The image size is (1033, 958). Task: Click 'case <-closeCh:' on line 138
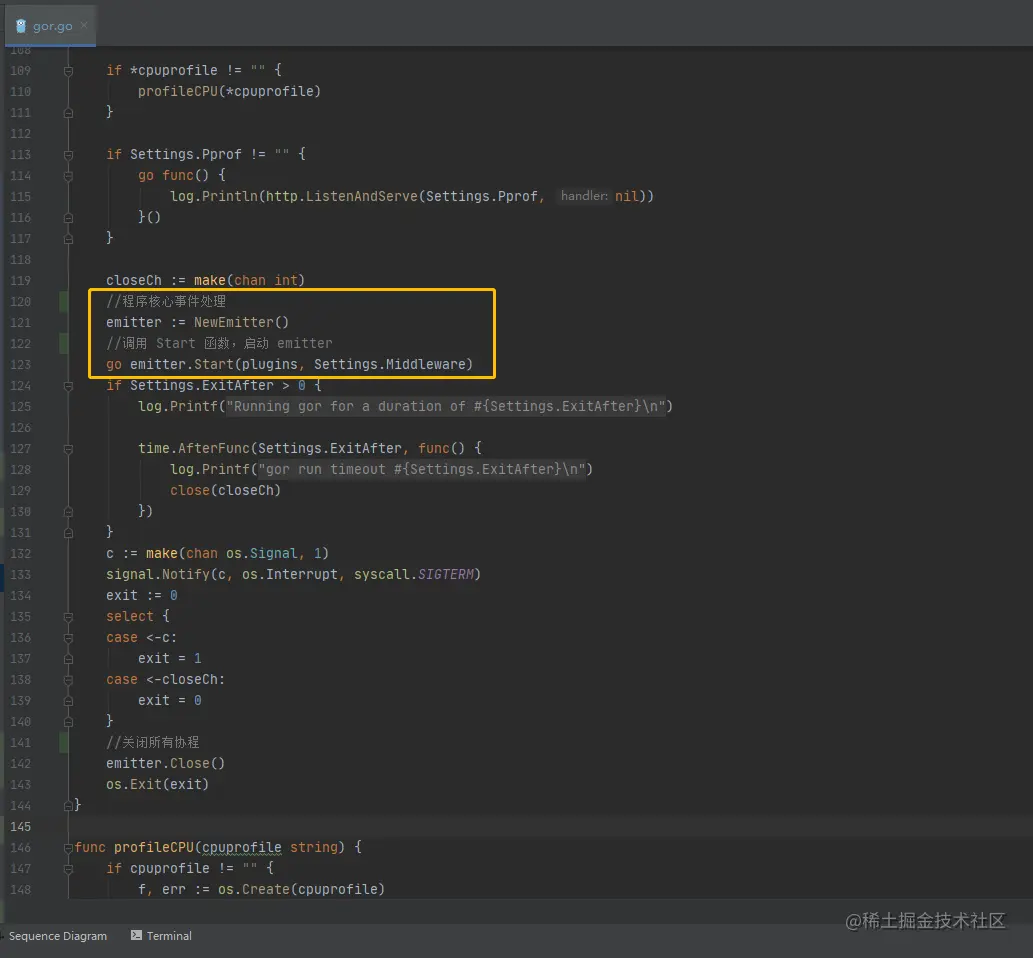tap(165, 680)
